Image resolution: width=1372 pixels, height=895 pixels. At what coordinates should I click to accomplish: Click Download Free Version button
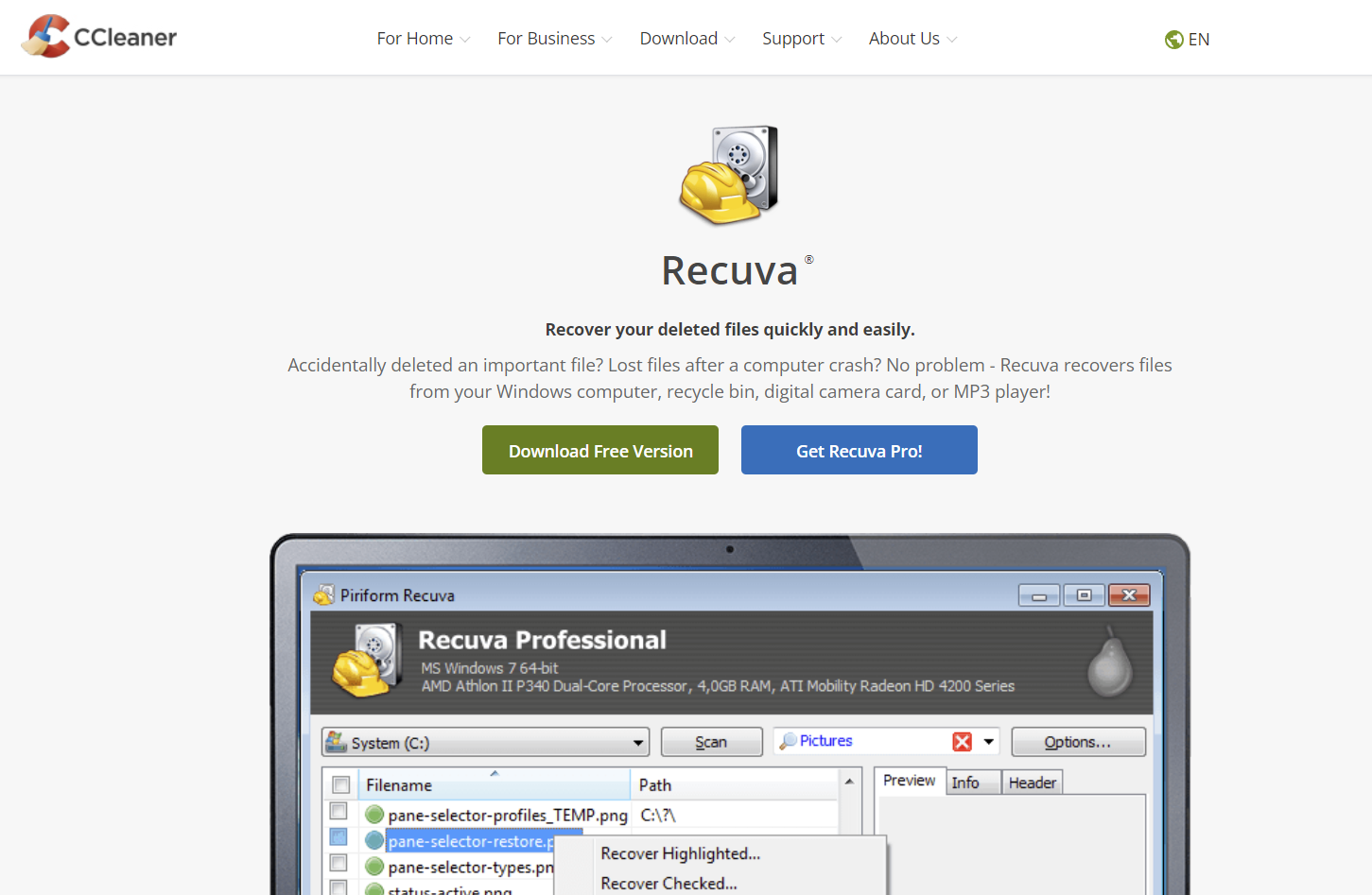(x=600, y=450)
